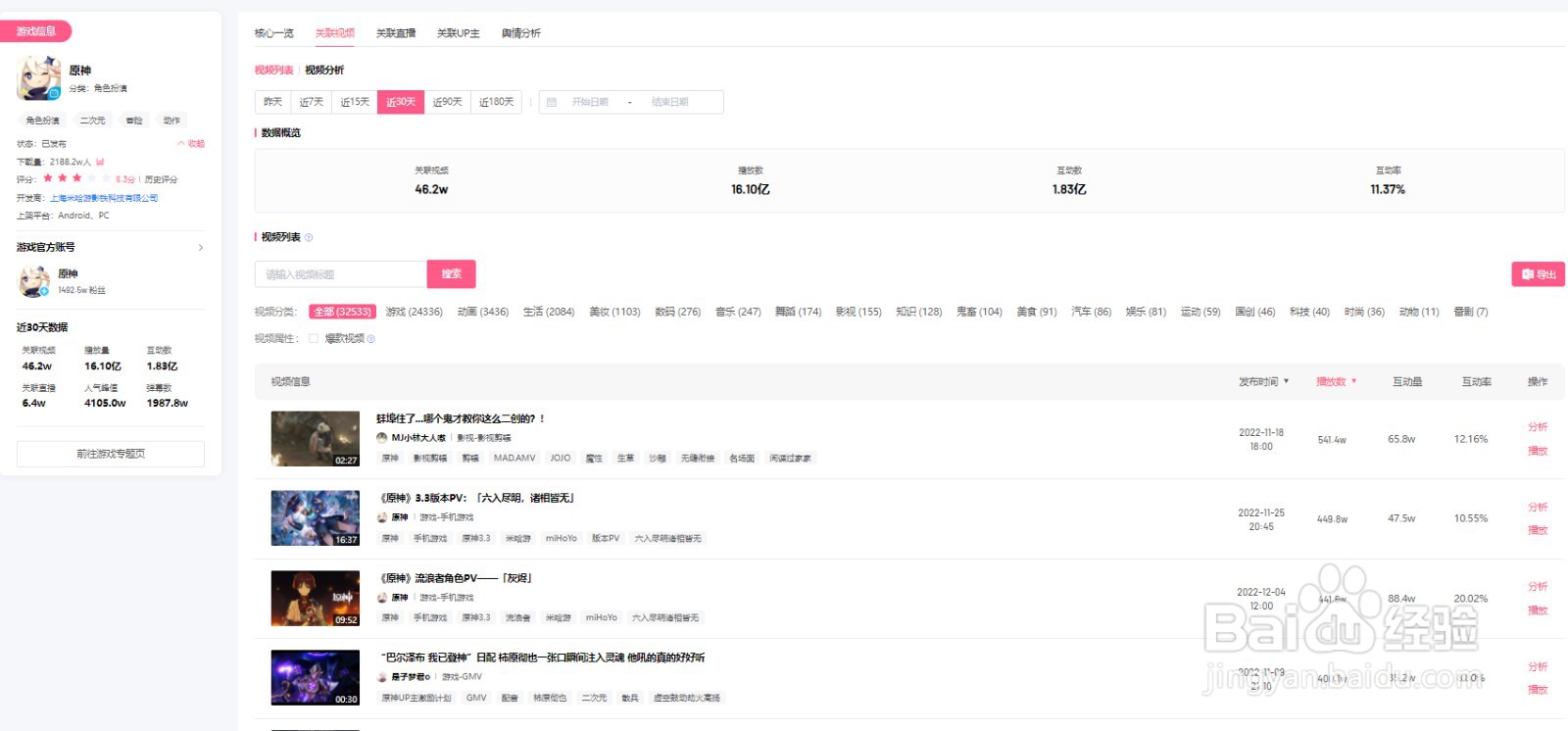Click the 二次元 game tag

(x=93, y=121)
